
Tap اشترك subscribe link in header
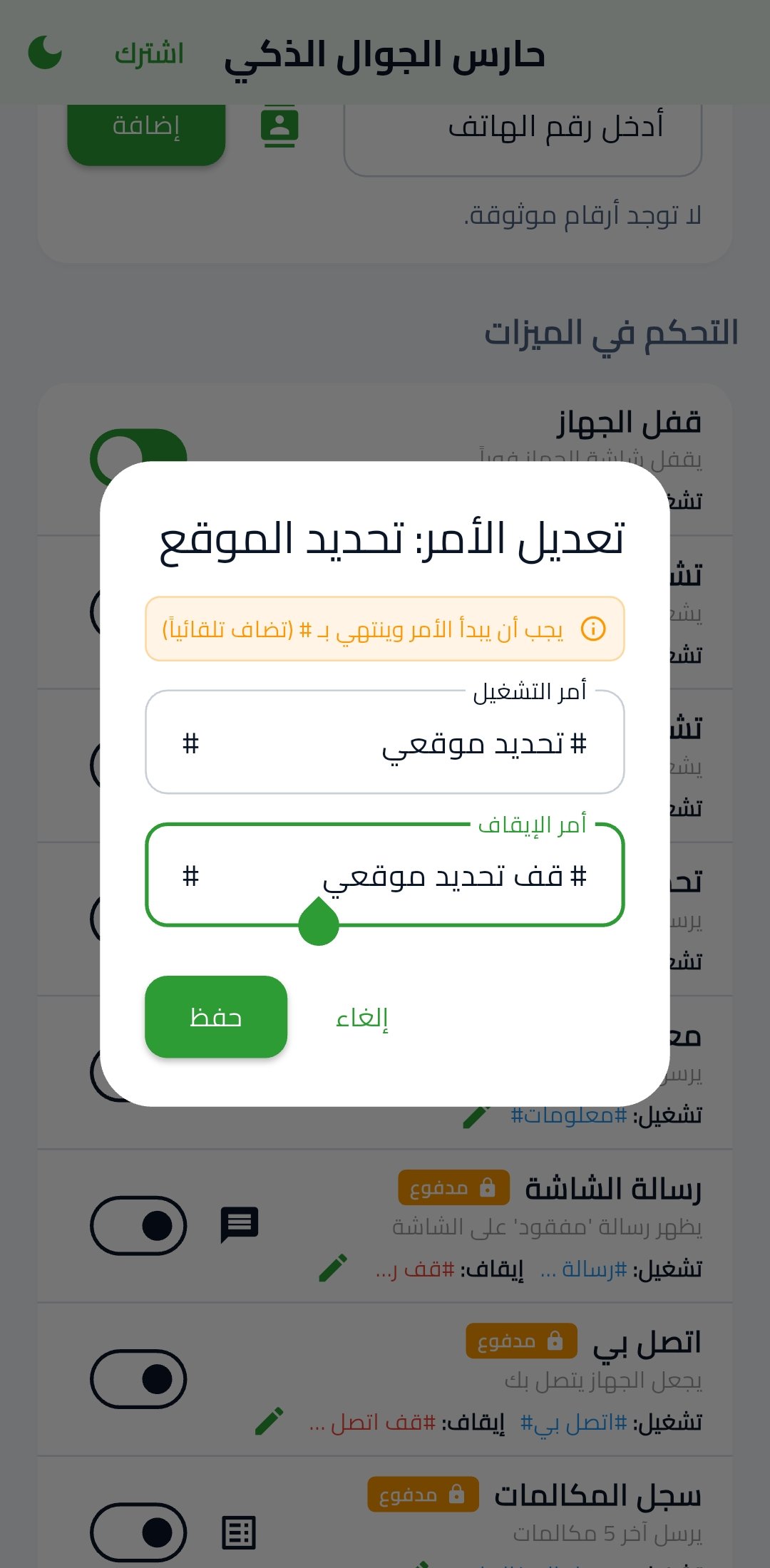tap(149, 53)
